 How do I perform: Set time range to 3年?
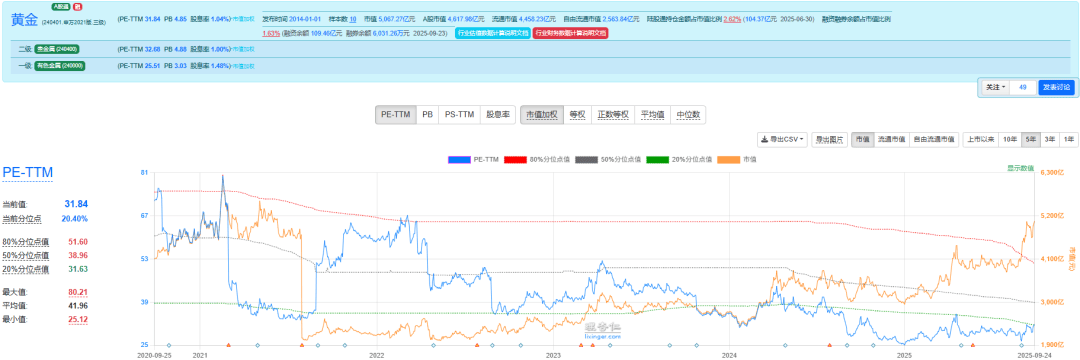coord(1050,139)
